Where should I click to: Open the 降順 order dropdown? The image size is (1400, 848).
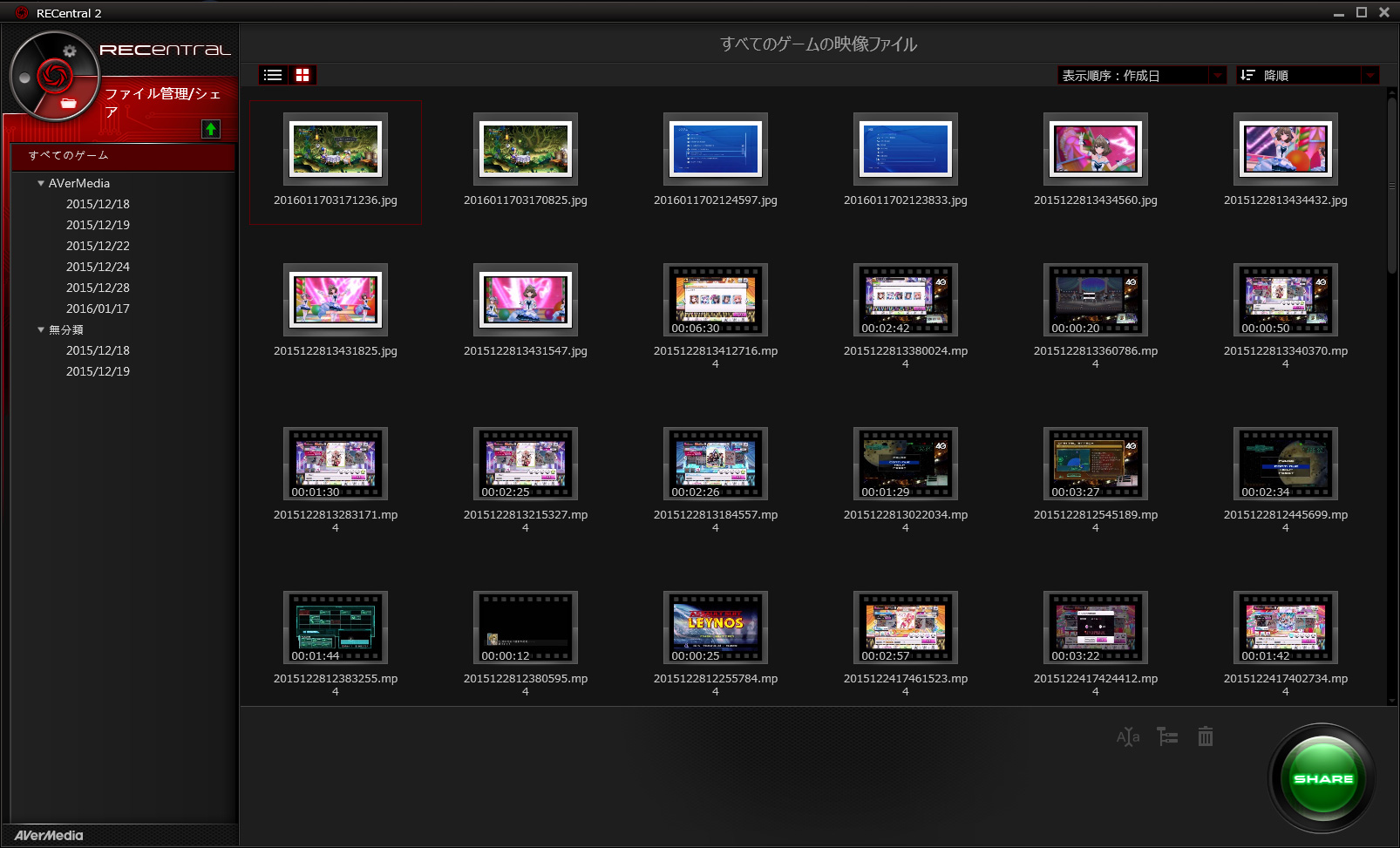tap(1308, 76)
